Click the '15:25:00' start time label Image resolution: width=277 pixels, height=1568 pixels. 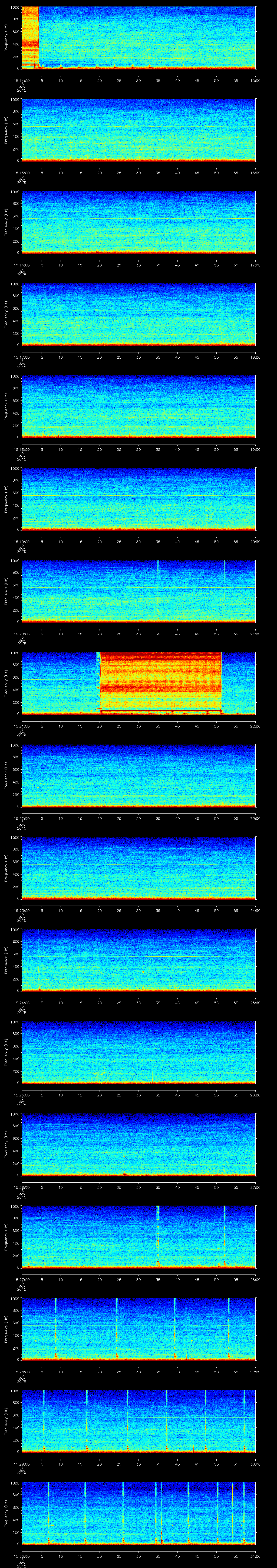pyautogui.click(x=21, y=1095)
